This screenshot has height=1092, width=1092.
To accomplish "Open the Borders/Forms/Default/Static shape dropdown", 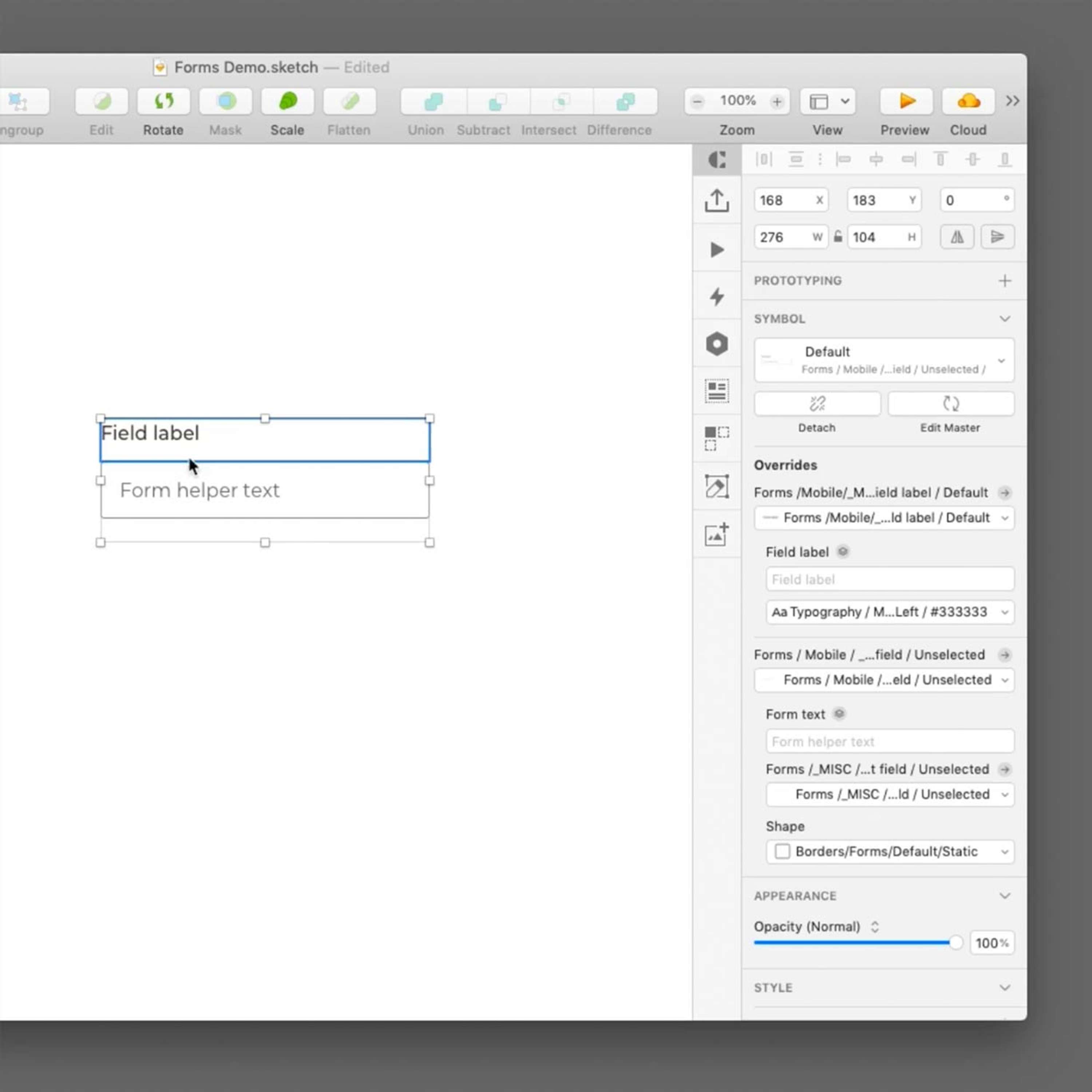I will coord(890,852).
